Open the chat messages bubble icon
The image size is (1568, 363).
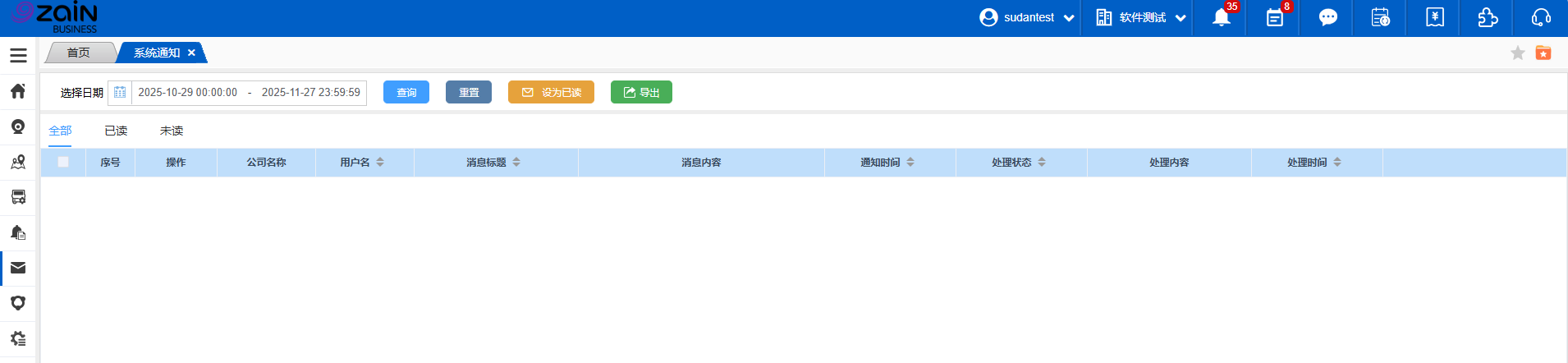point(1327,18)
